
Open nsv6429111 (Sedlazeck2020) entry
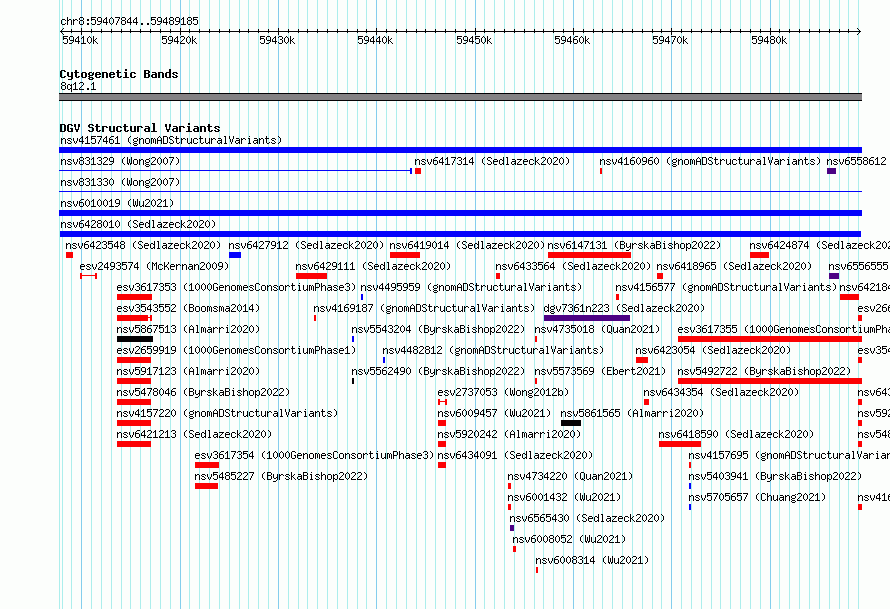[x=373, y=266]
